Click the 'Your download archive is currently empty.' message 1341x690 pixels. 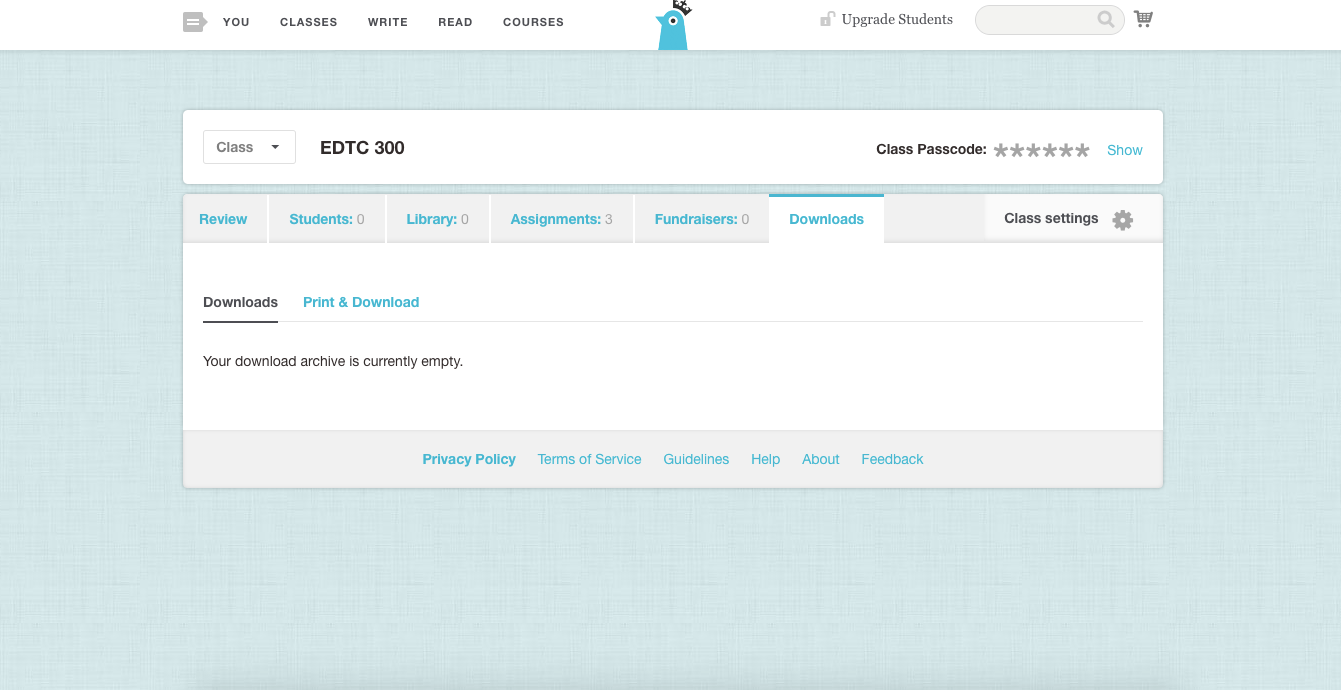[x=333, y=361]
